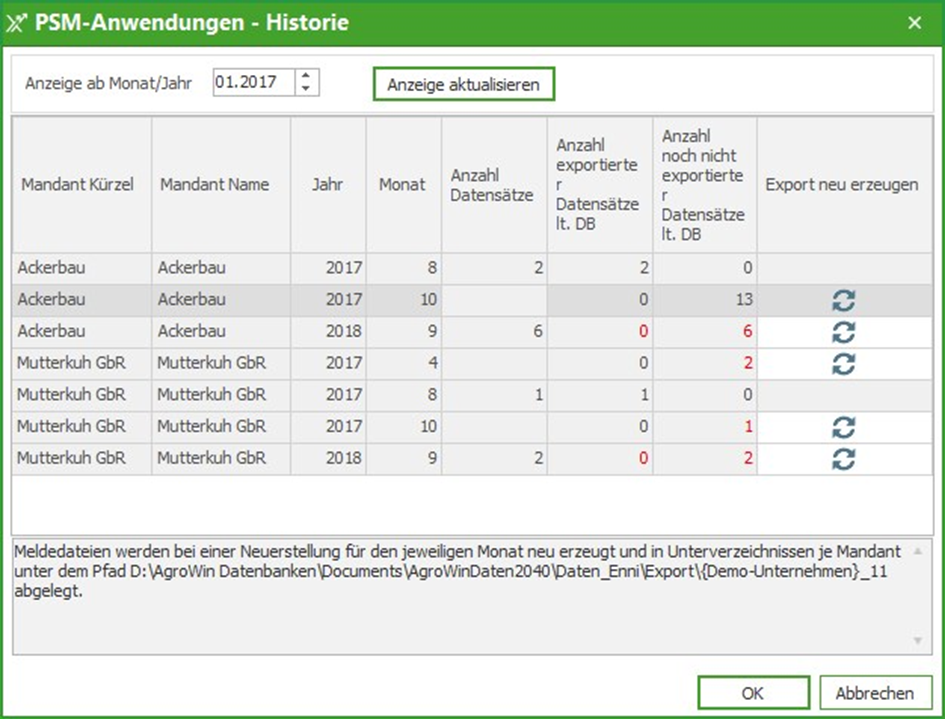Increase the month/year with the up arrow
945x719 pixels.
[306, 76]
